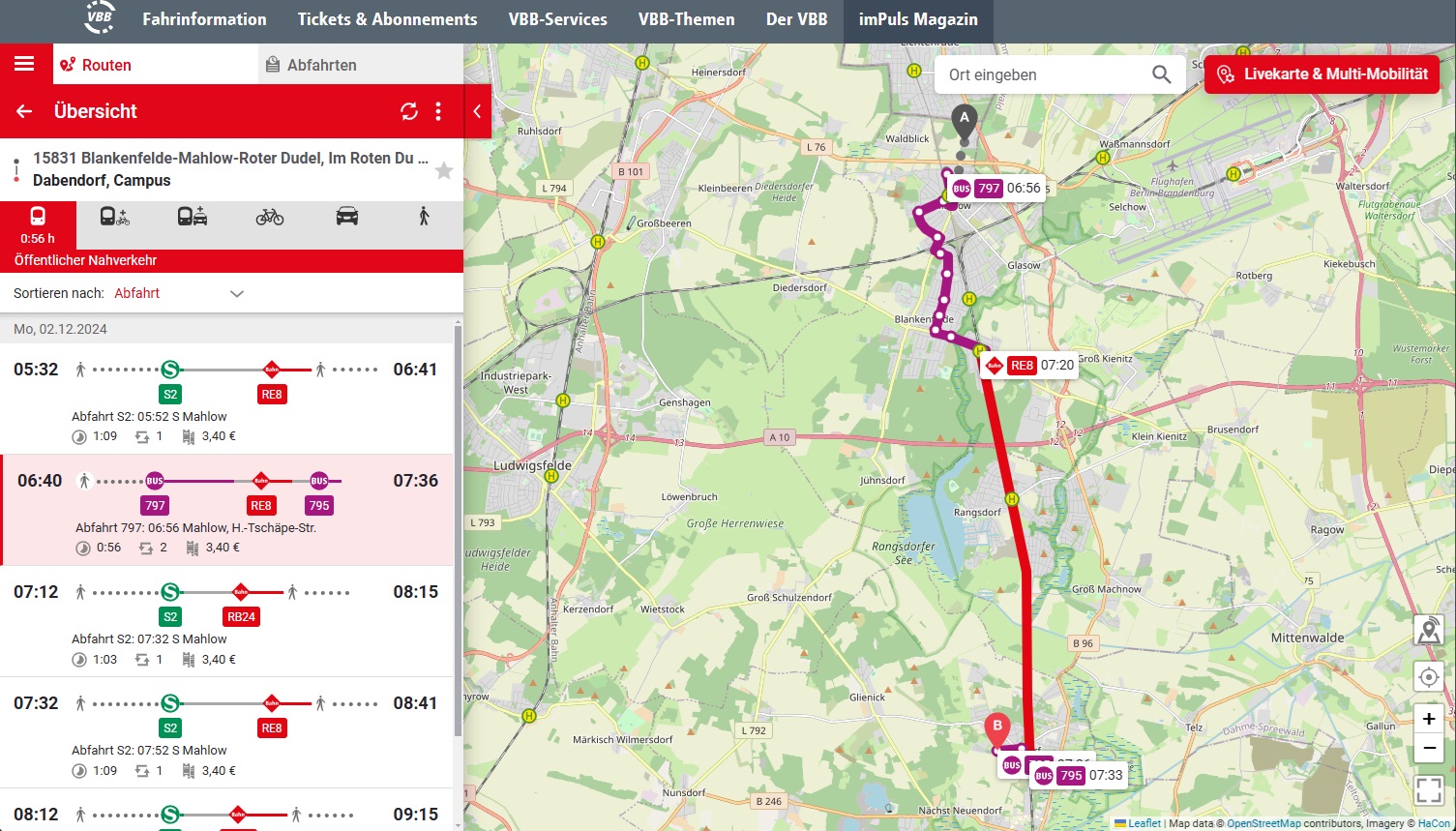Select the bicycle transport mode
The image size is (1456, 831).
point(270,217)
